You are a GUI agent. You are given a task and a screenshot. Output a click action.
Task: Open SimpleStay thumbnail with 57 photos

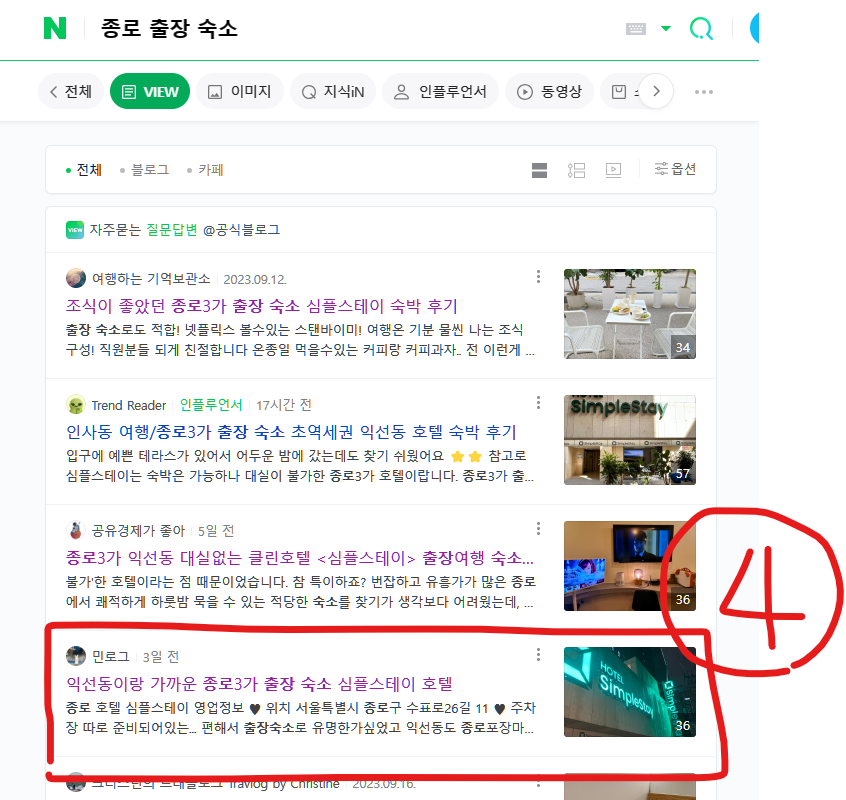[630, 440]
